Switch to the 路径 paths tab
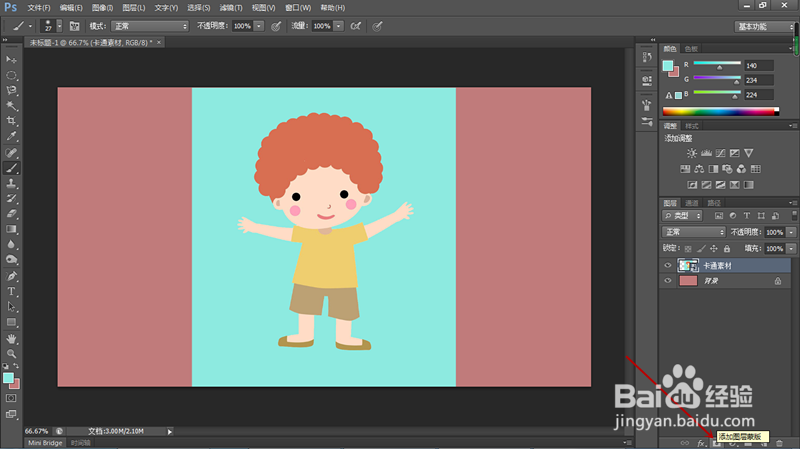The height and width of the screenshot is (449, 800). [x=714, y=203]
